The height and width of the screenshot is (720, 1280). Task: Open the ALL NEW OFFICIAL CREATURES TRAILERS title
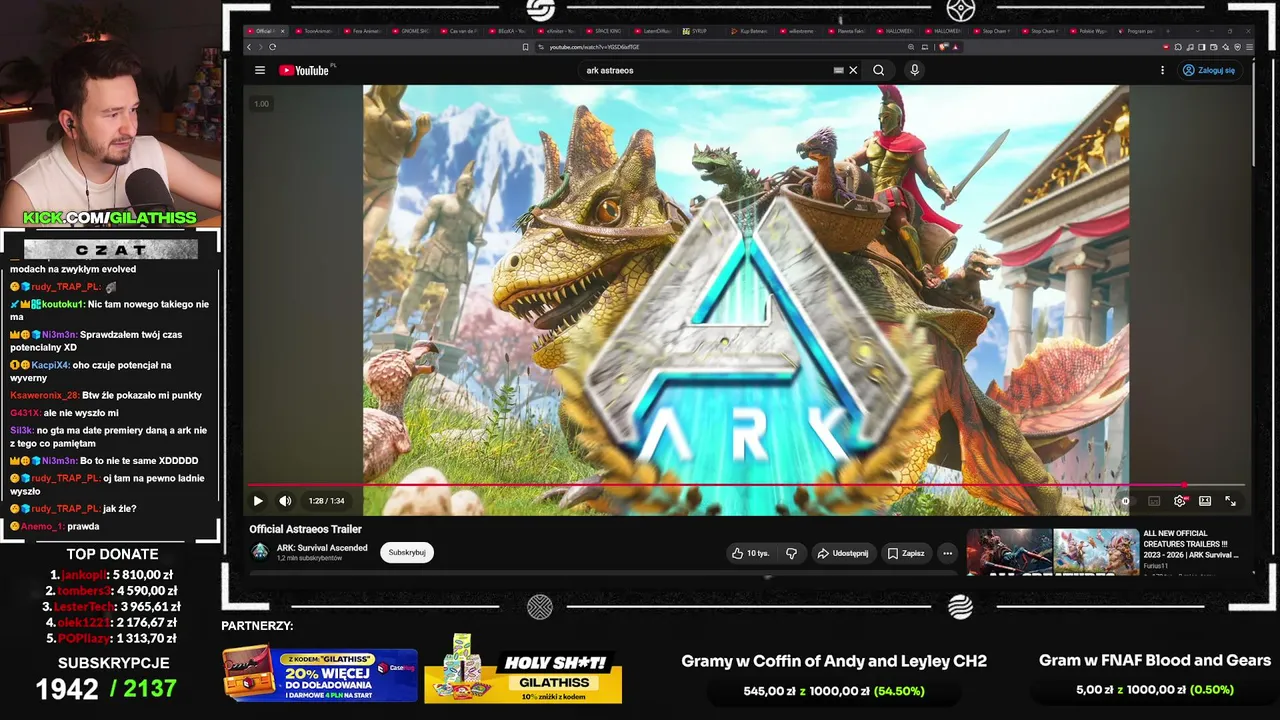1191,544
